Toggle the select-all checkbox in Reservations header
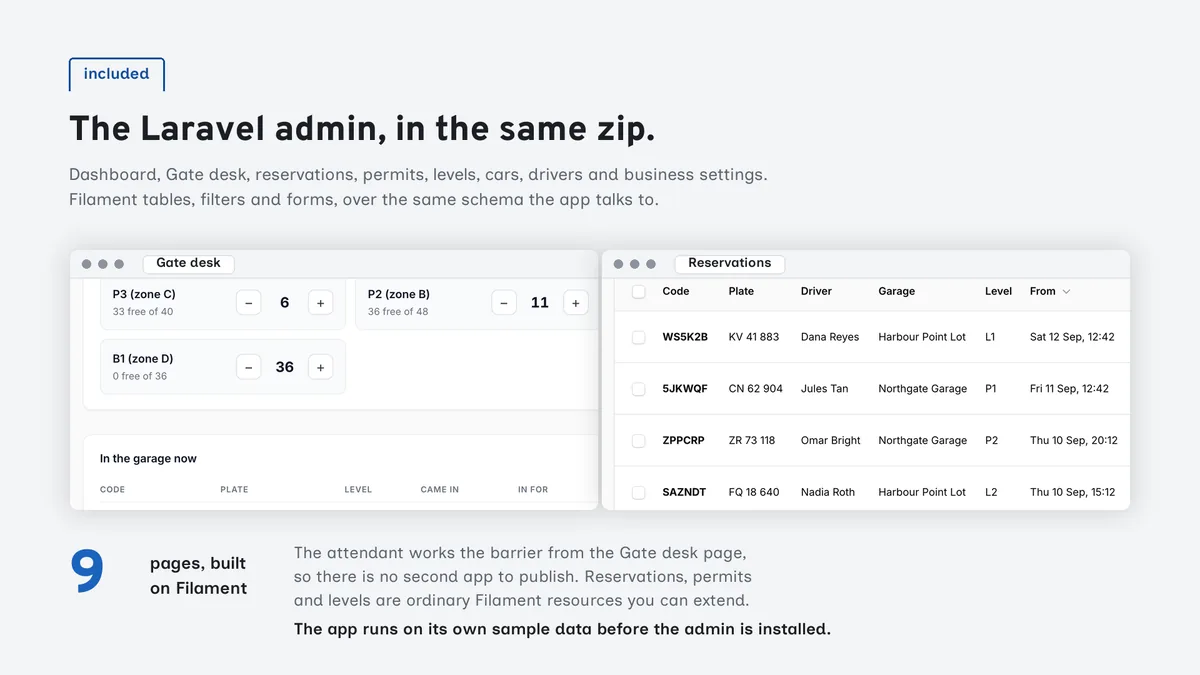 [638, 291]
